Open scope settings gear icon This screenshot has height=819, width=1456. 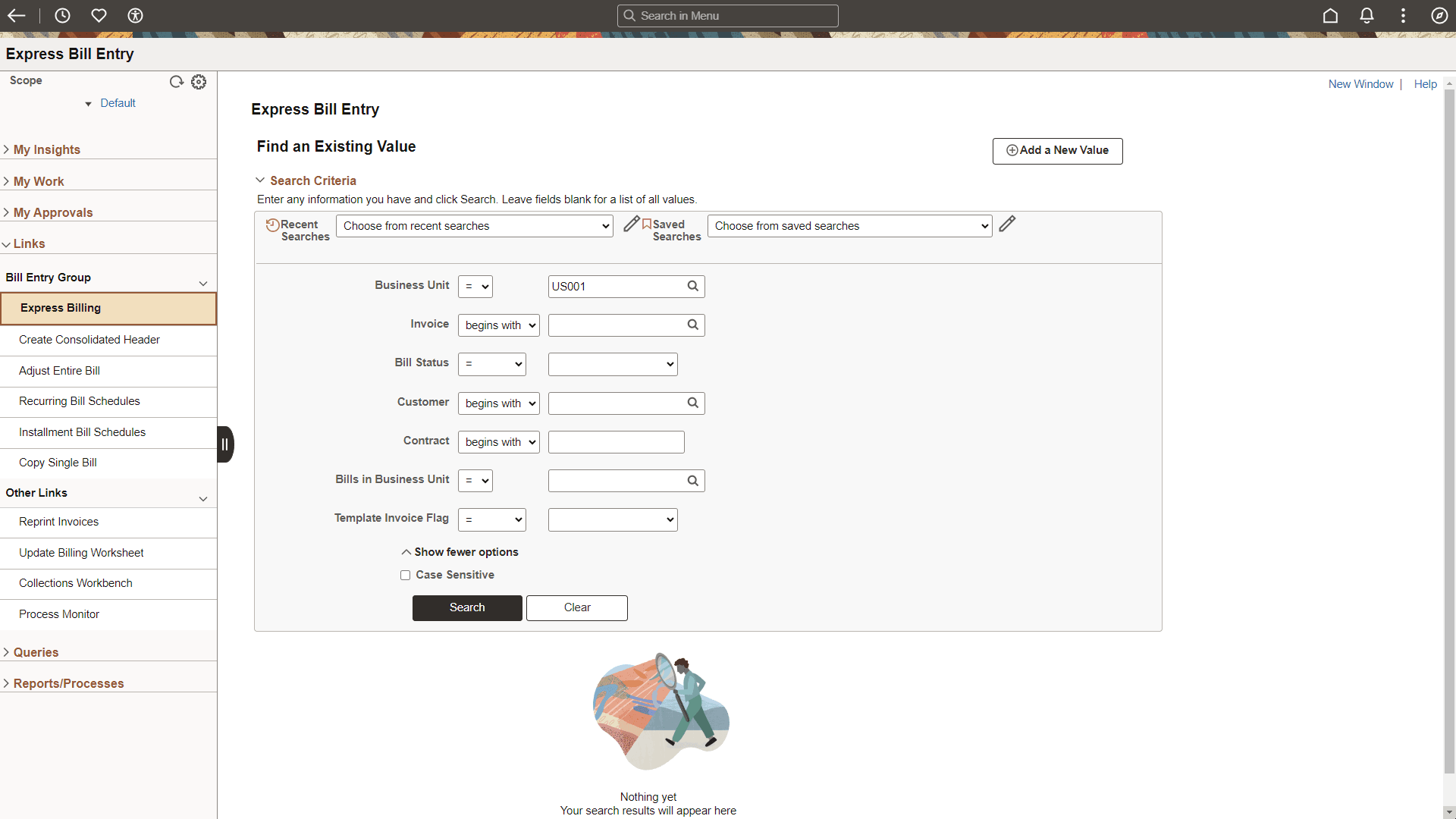click(198, 81)
